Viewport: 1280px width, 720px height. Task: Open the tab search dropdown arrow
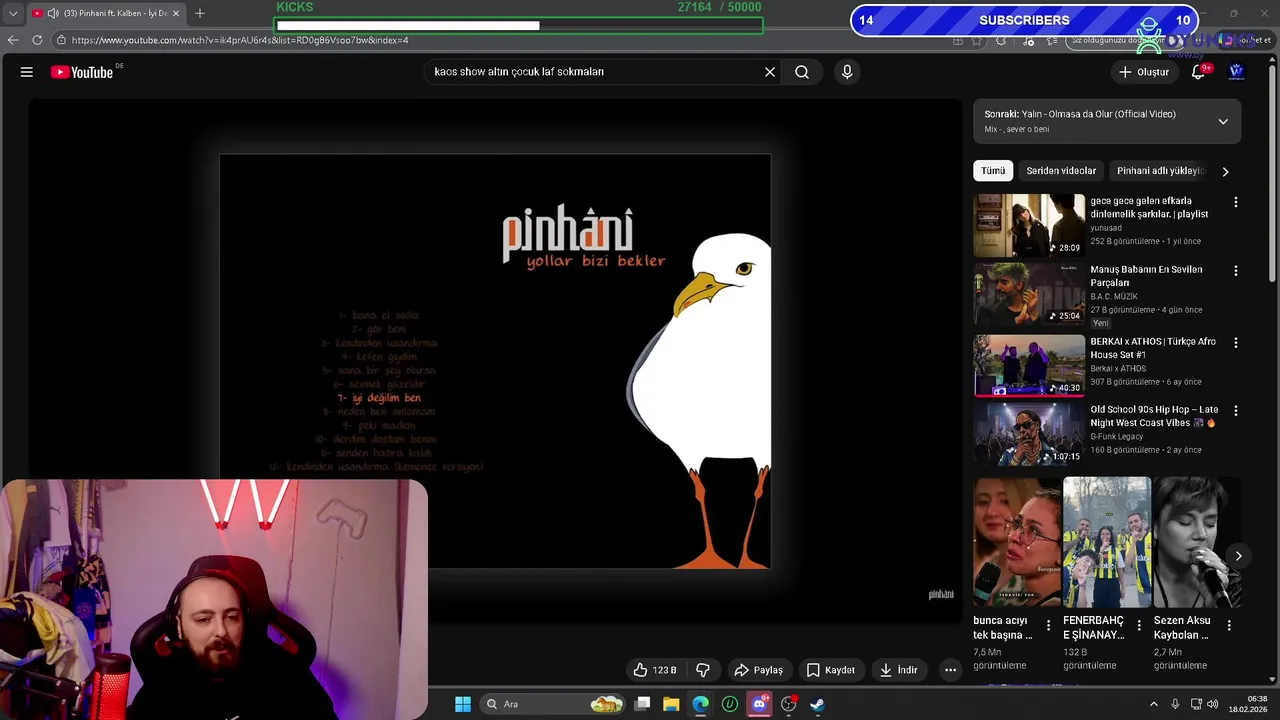[12, 13]
